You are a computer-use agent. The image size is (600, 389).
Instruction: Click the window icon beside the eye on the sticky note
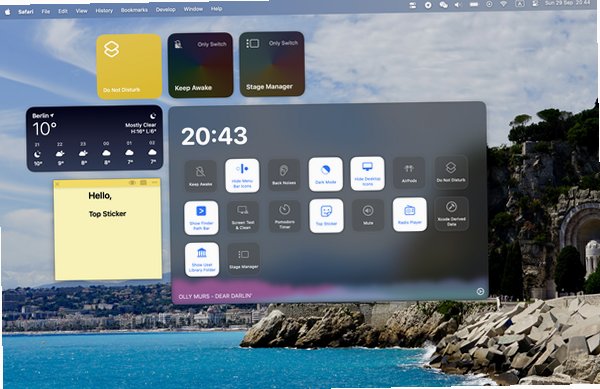143,183
